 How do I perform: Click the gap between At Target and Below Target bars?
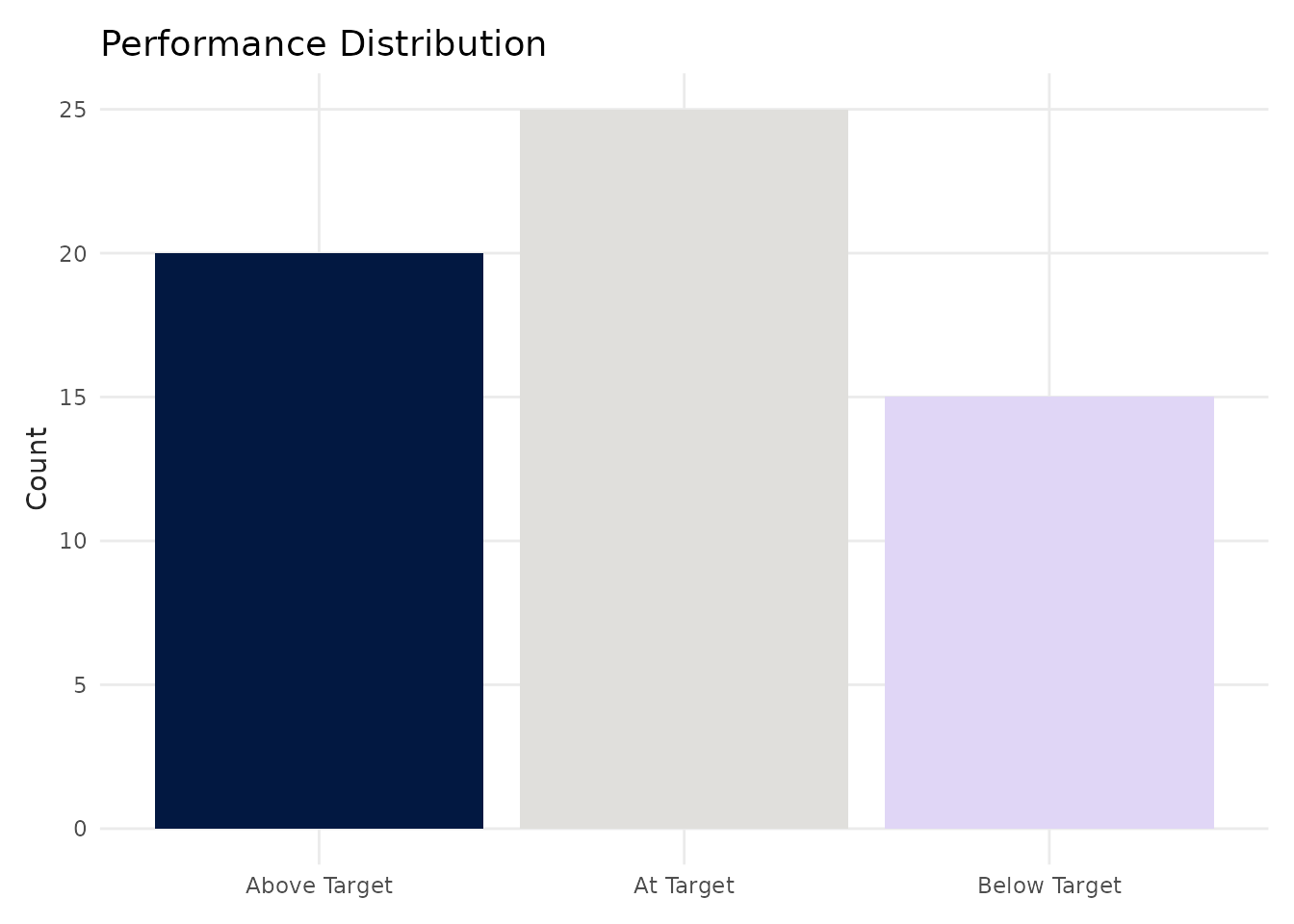[x=867, y=612]
